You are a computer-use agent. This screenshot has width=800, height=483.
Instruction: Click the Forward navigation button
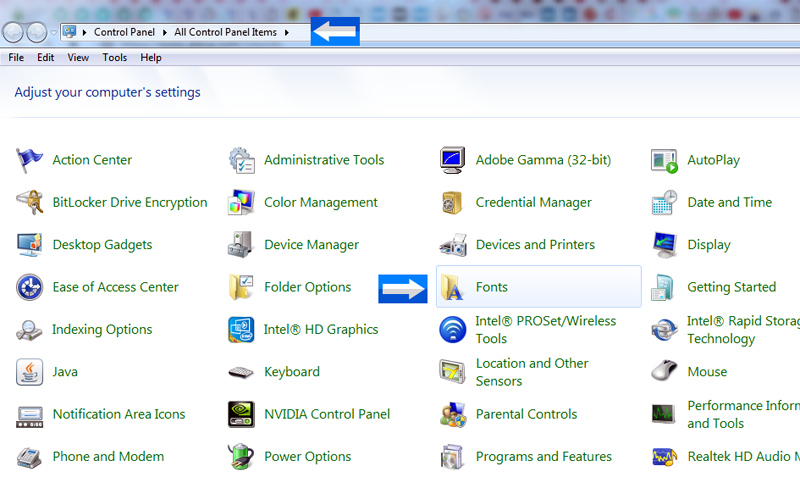pos(36,33)
